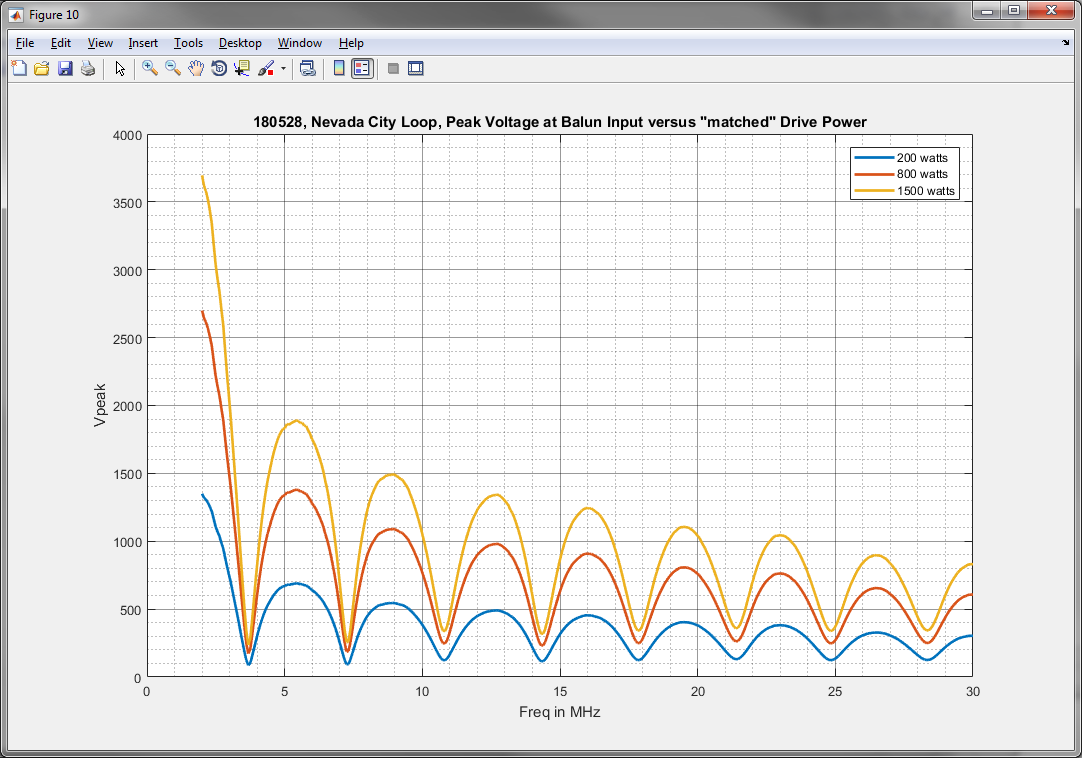Maximize the Figure 10 window

click(1014, 10)
